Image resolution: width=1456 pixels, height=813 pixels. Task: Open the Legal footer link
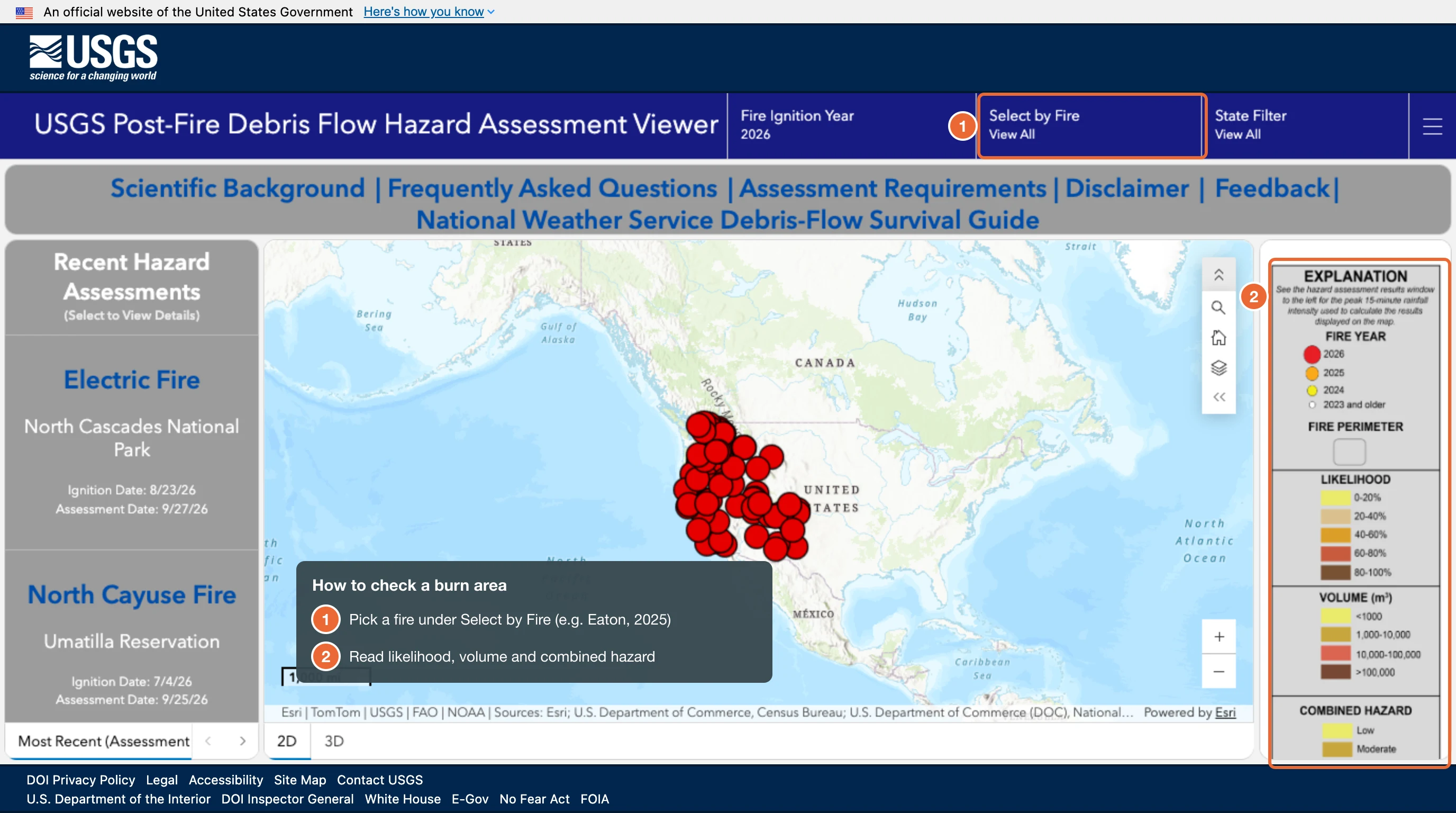[162, 780]
